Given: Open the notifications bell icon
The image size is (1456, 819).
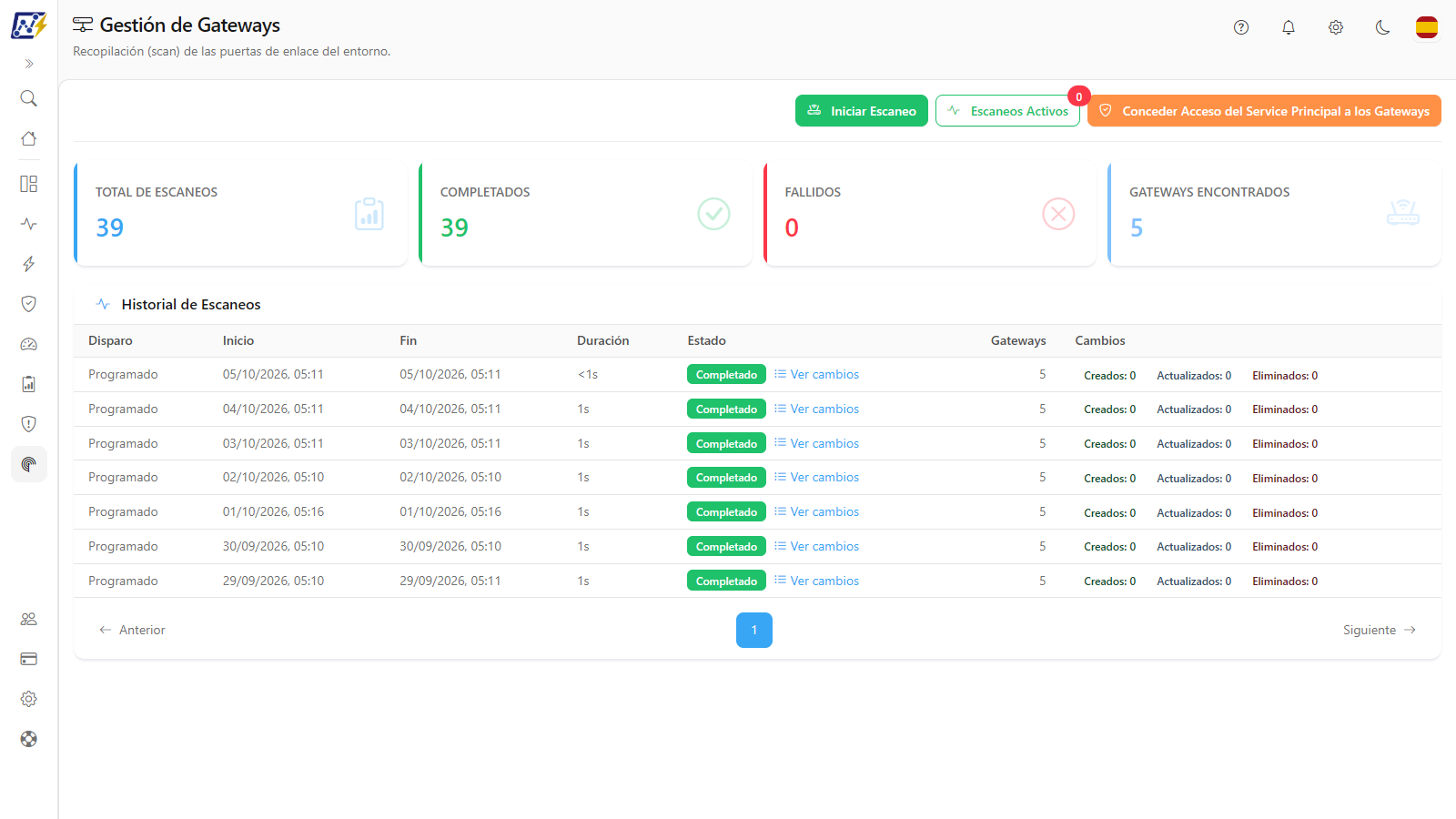Looking at the screenshot, I should click(1289, 27).
